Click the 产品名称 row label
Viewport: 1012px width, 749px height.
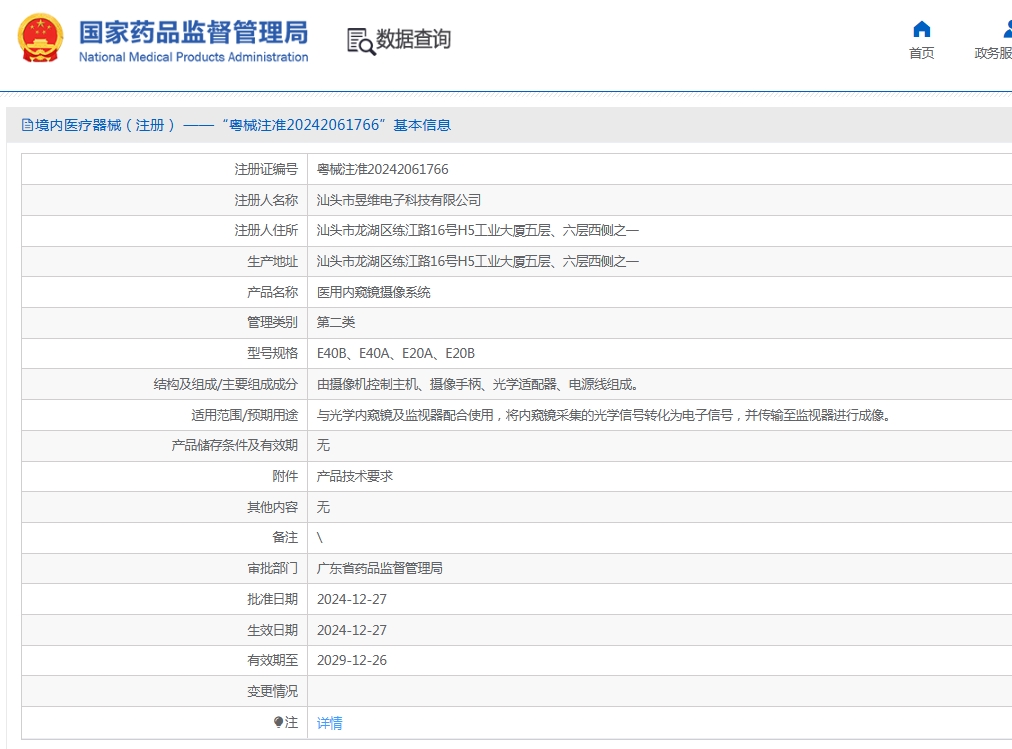[272, 292]
